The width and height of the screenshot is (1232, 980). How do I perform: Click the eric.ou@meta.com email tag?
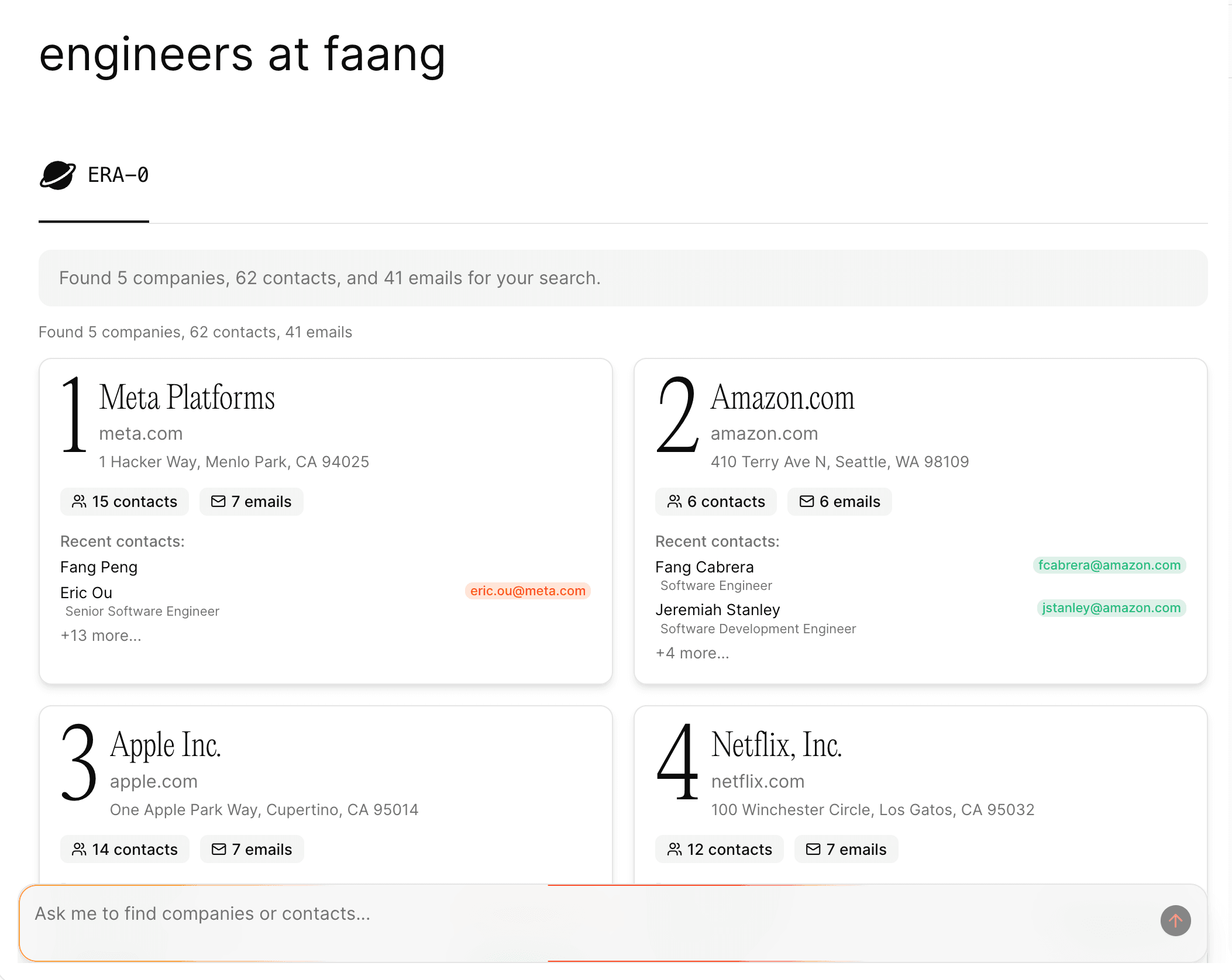(528, 591)
